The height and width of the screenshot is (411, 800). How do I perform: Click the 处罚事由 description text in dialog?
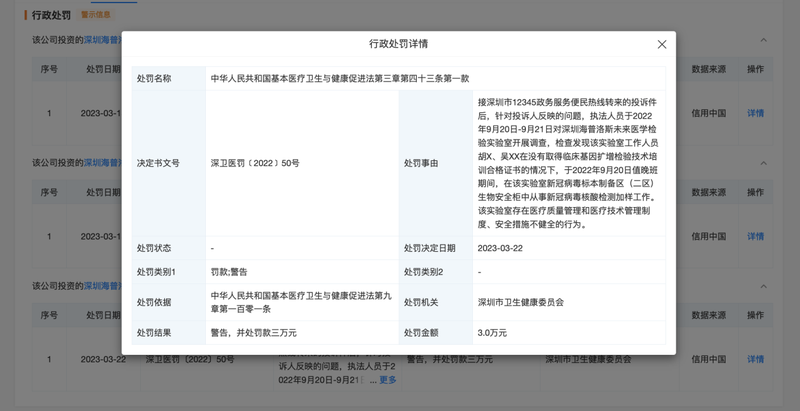click(x=566, y=163)
